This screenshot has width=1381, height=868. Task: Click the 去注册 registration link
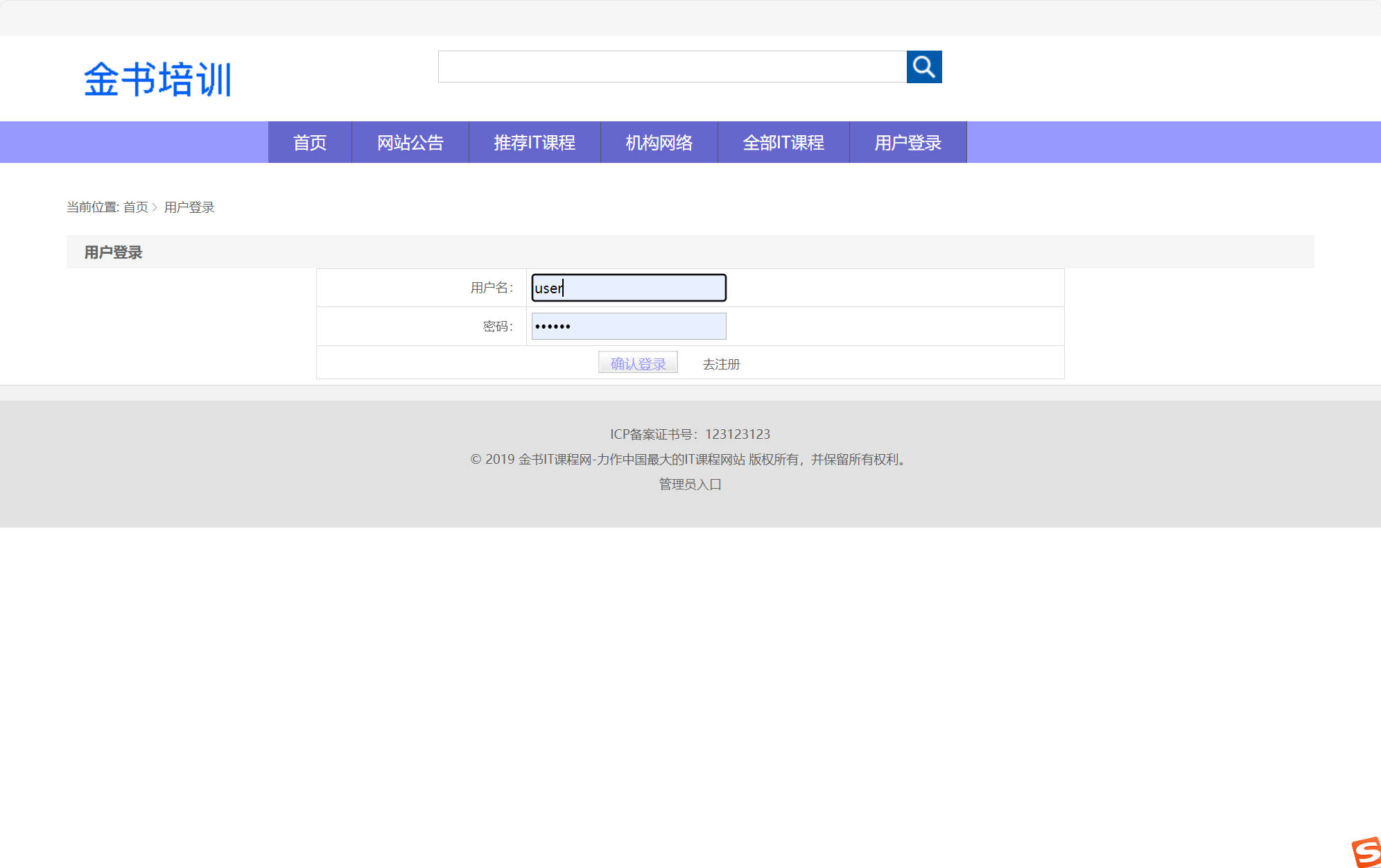[720, 363]
